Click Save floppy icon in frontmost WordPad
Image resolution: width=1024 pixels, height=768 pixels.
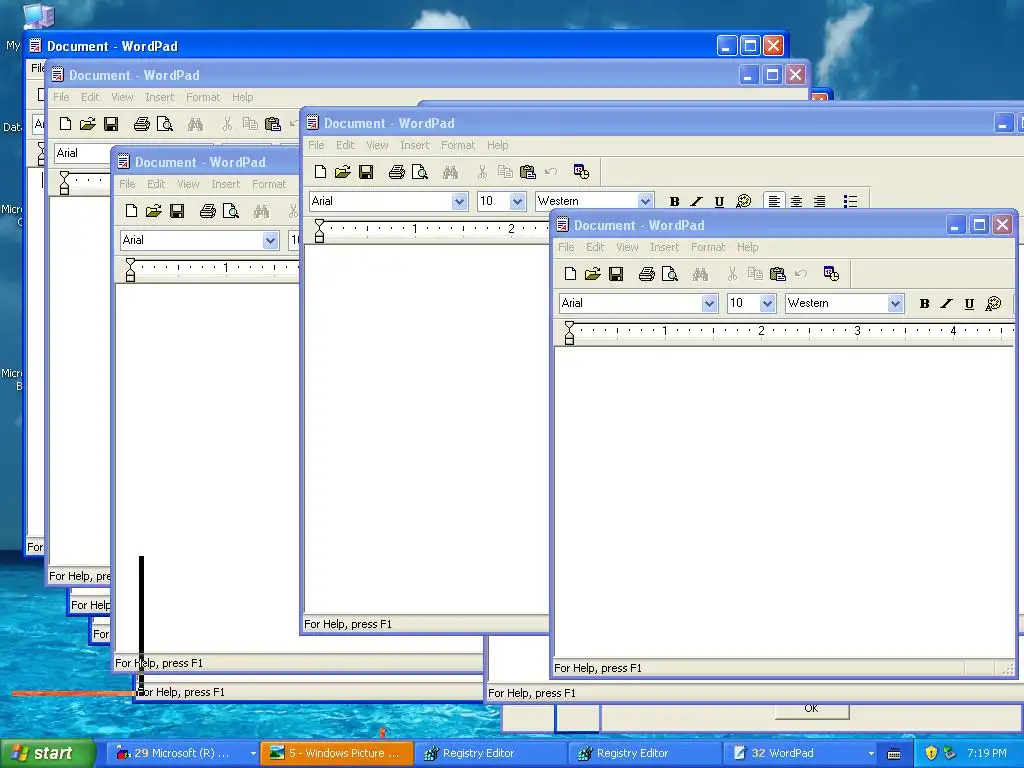click(x=616, y=274)
